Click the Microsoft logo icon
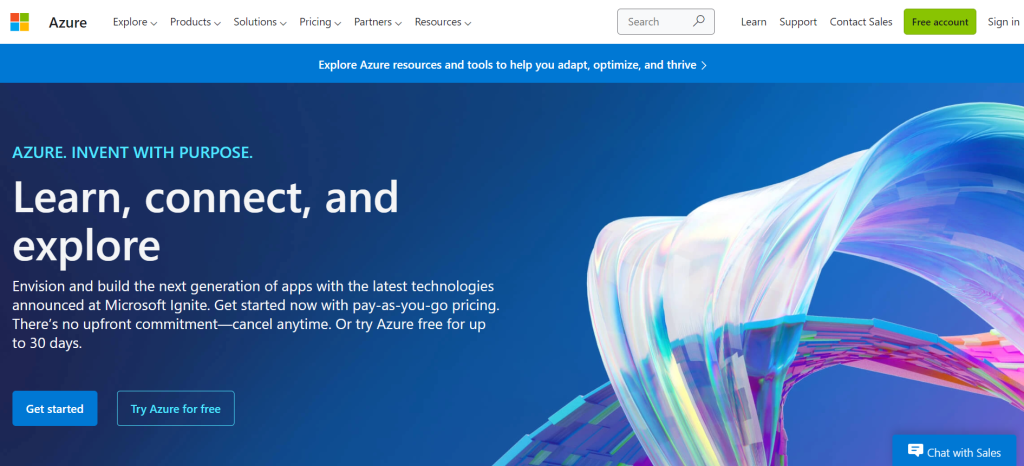The height and width of the screenshot is (466, 1024). click(x=20, y=22)
